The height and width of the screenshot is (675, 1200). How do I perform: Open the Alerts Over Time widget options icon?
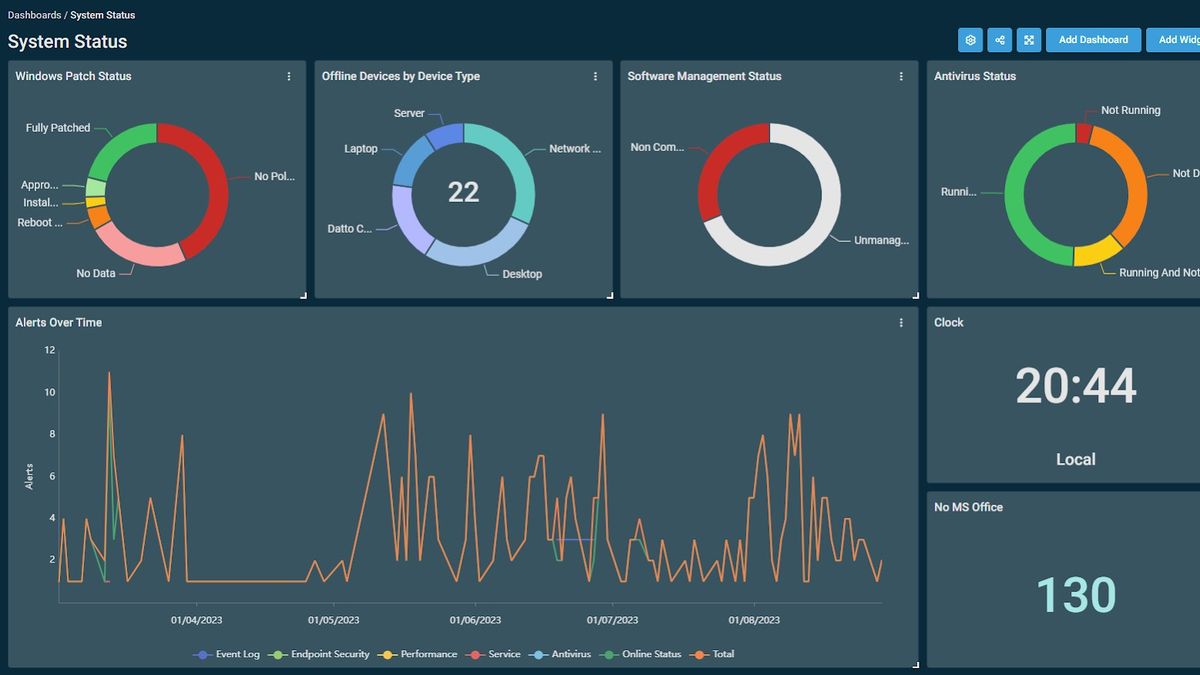tap(901, 322)
